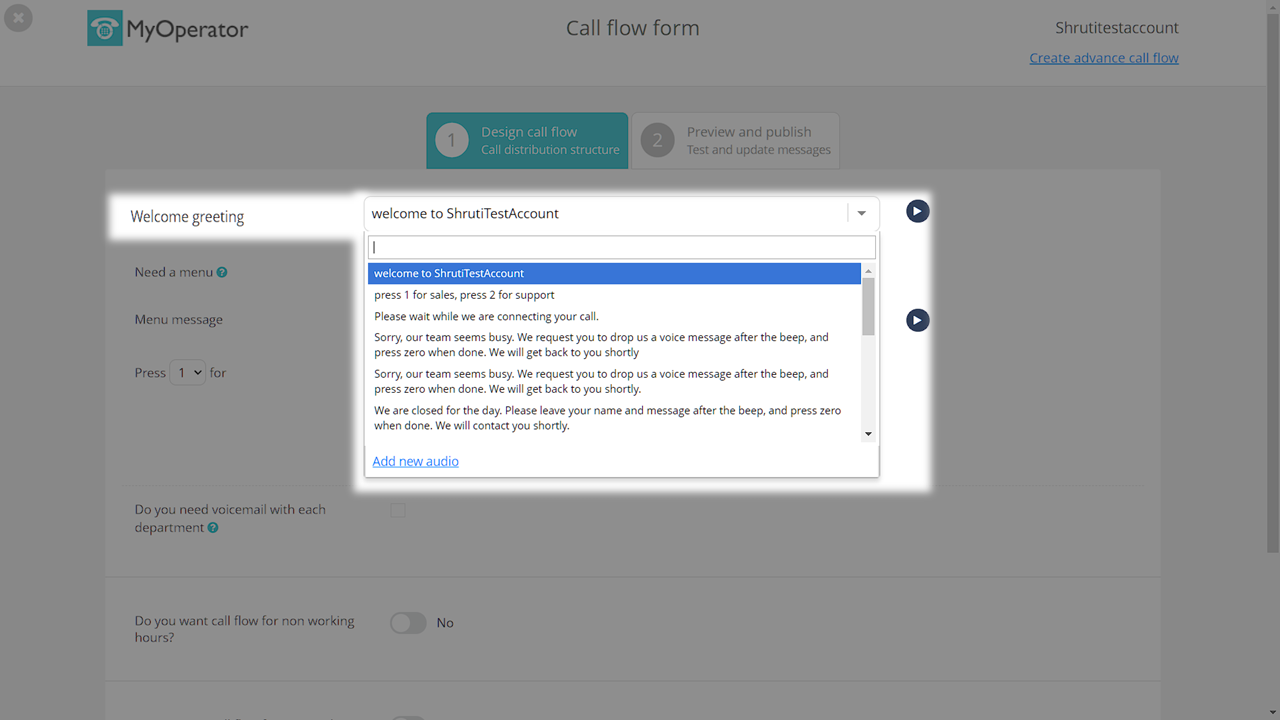
Task: Enable the call flow for non working hours toggle
Action: pyautogui.click(x=408, y=623)
